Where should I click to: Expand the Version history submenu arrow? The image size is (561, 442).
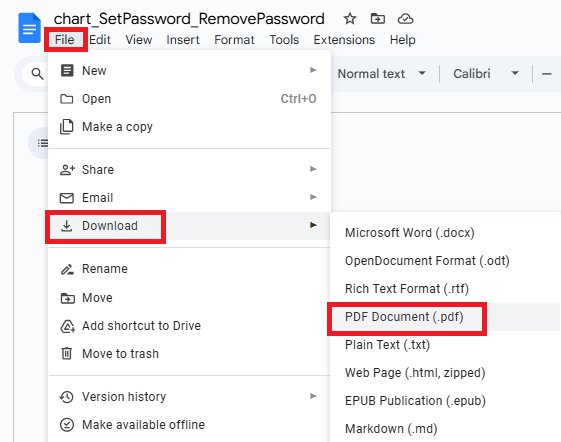click(x=313, y=396)
